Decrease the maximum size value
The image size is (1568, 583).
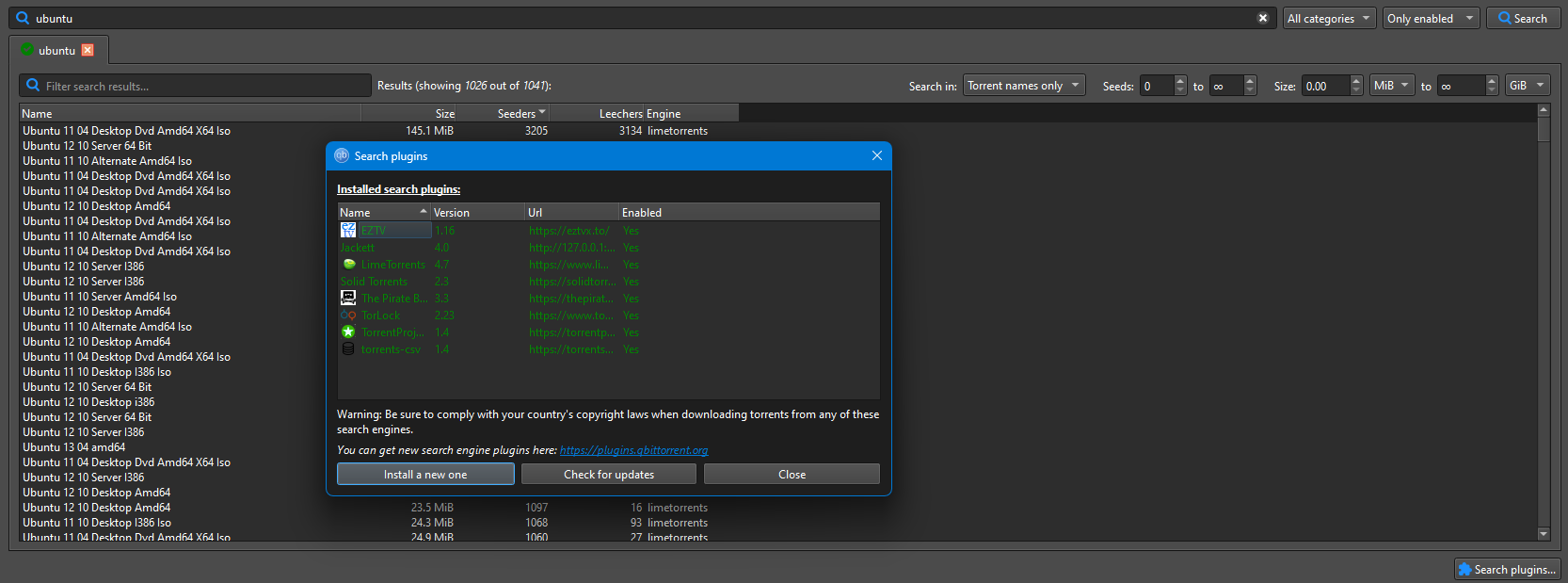pyautogui.click(x=1492, y=90)
